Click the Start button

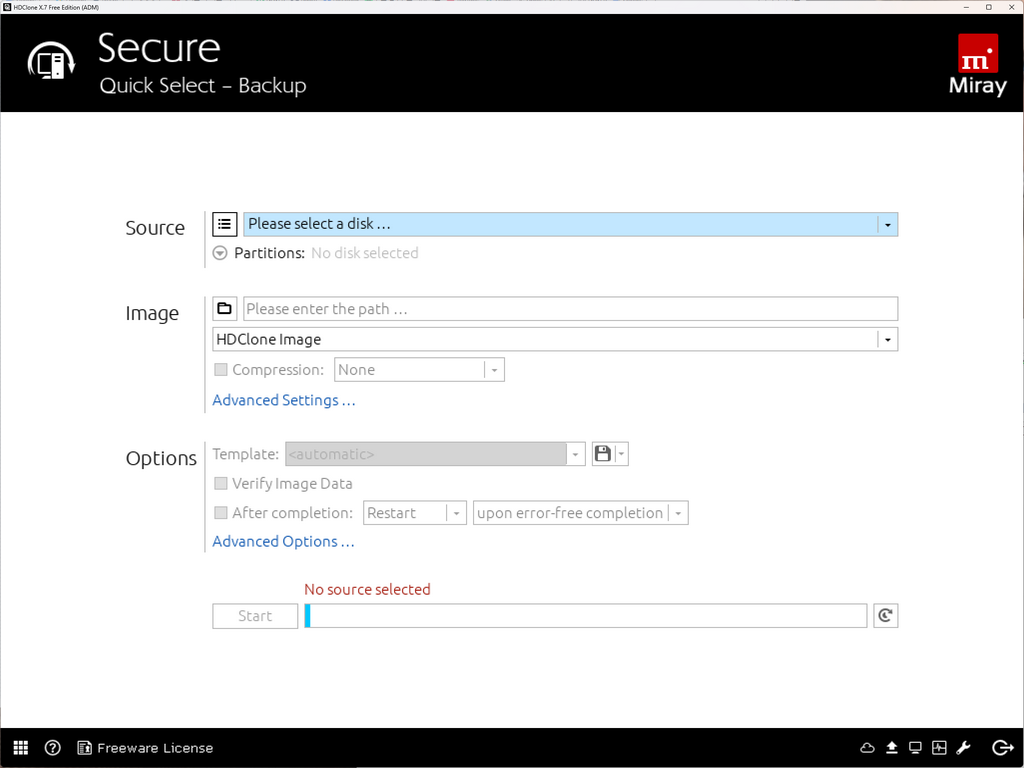point(255,616)
